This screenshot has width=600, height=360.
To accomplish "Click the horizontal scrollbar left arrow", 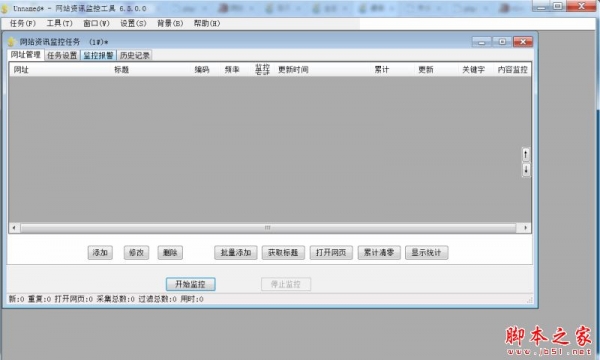I will [14, 228].
